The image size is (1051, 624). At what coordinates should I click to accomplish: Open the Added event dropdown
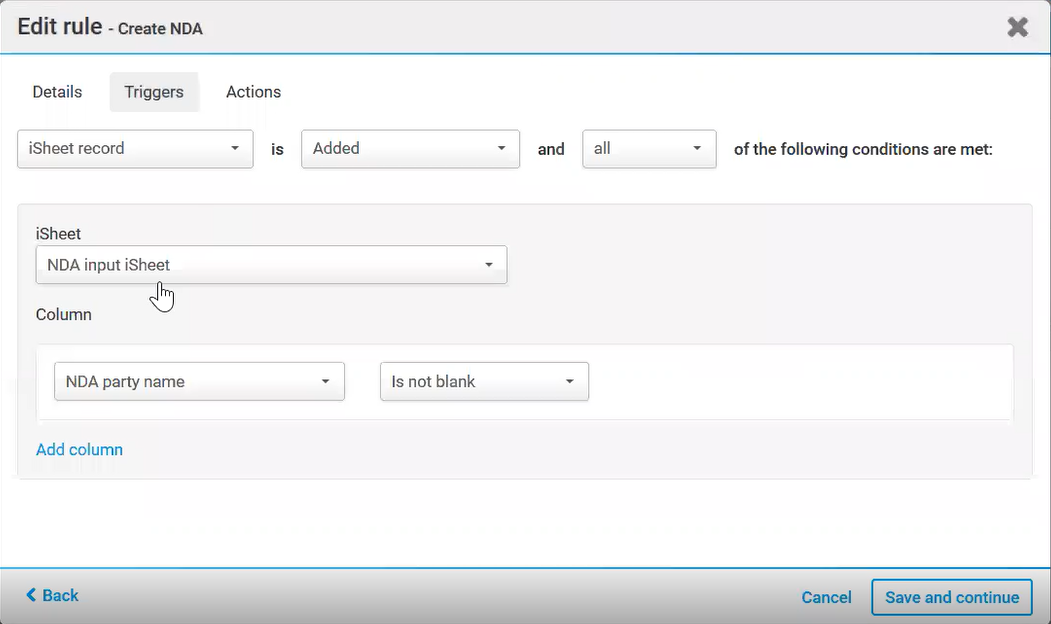coord(410,149)
